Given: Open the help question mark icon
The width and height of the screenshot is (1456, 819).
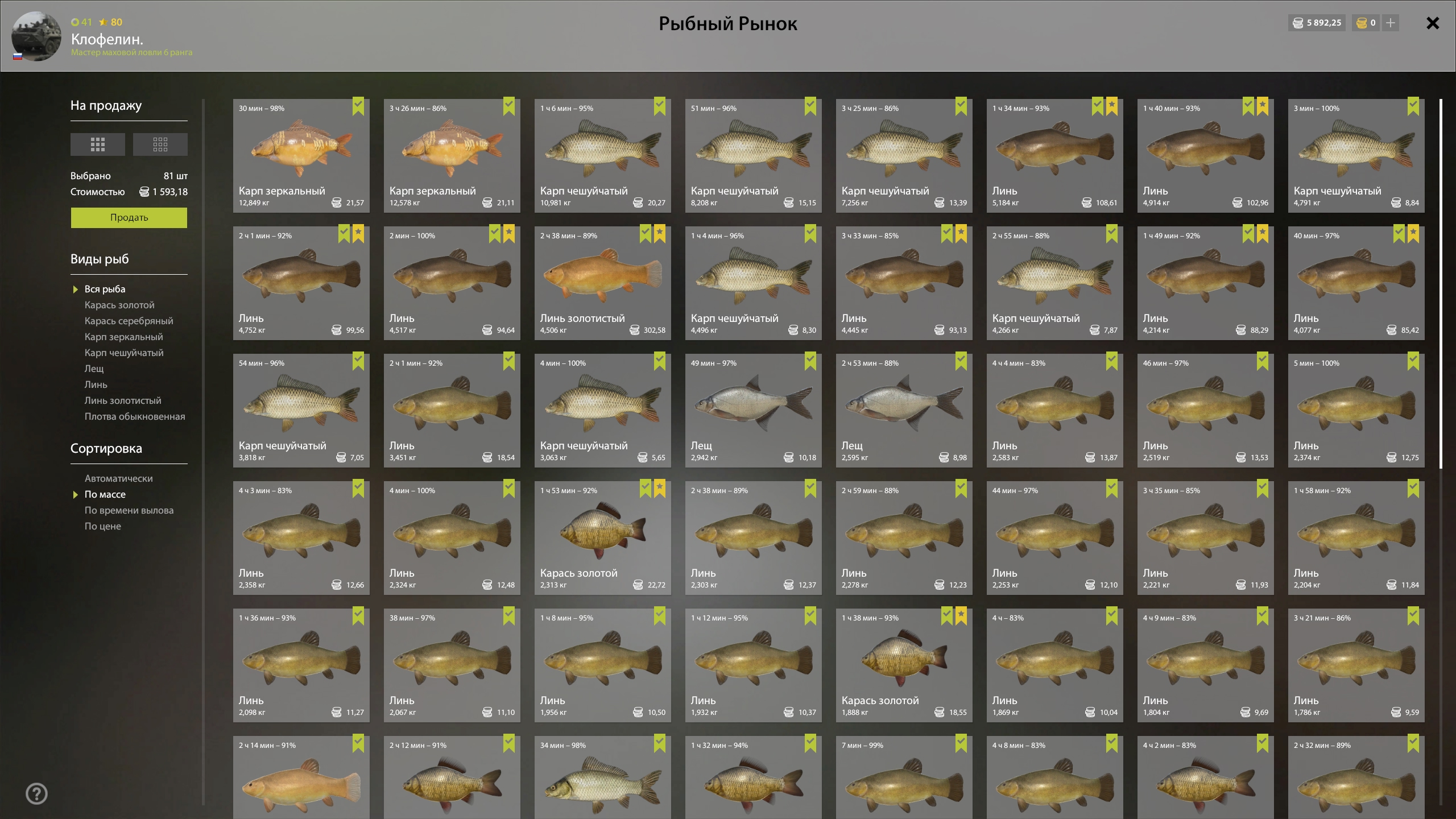Looking at the screenshot, I should point(37,793).
